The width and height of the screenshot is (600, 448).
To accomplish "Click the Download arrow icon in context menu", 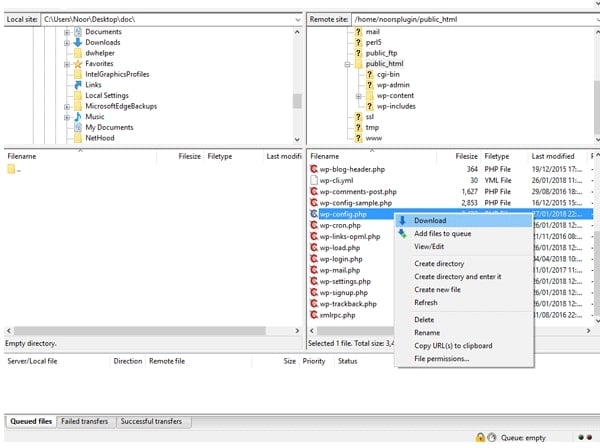I will (402, 220).
